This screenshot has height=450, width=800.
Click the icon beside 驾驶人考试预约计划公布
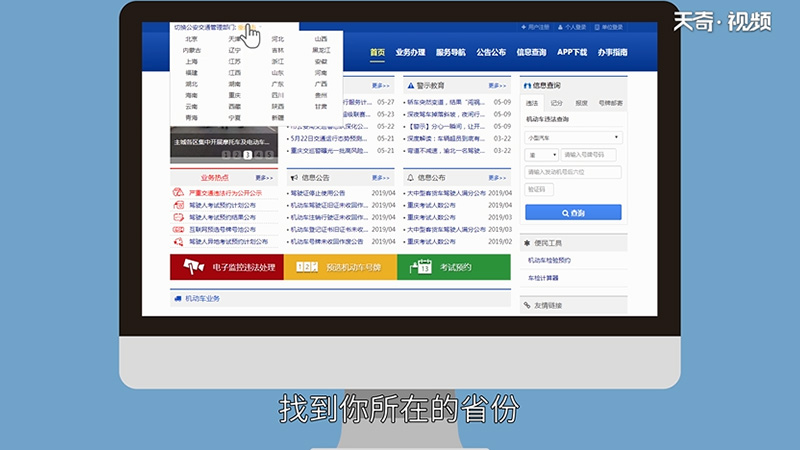pos(178,205)
